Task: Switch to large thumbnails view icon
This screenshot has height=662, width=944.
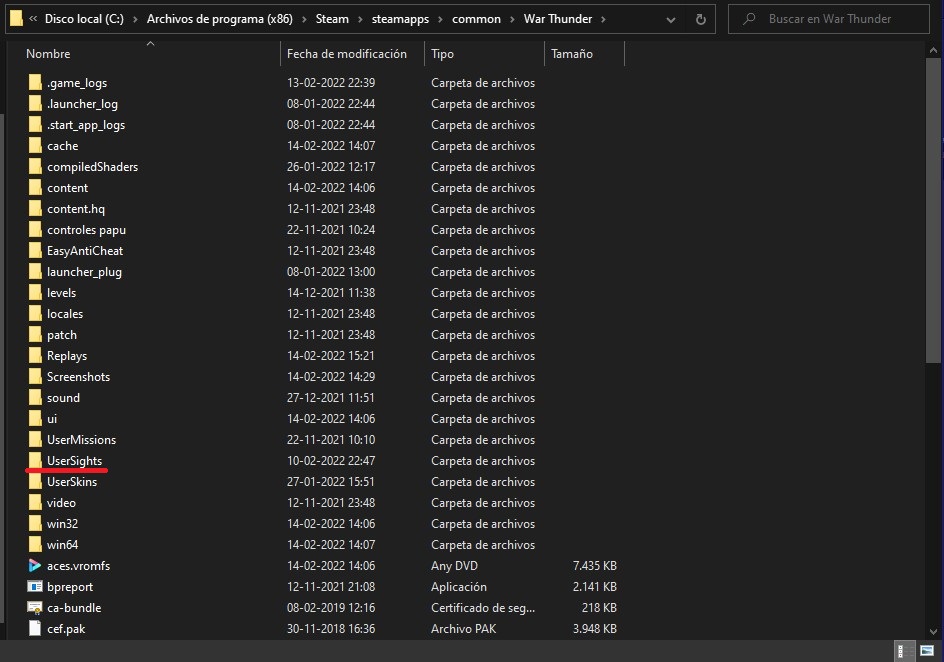Action: (x=927, y=651)
